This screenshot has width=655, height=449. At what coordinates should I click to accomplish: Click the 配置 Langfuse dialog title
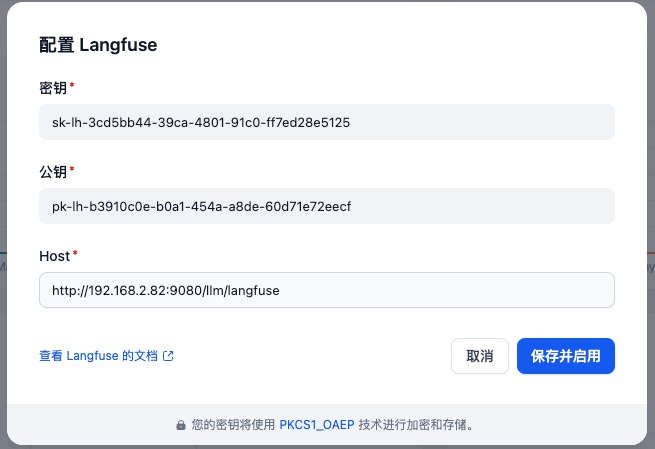tap(98, 45)
